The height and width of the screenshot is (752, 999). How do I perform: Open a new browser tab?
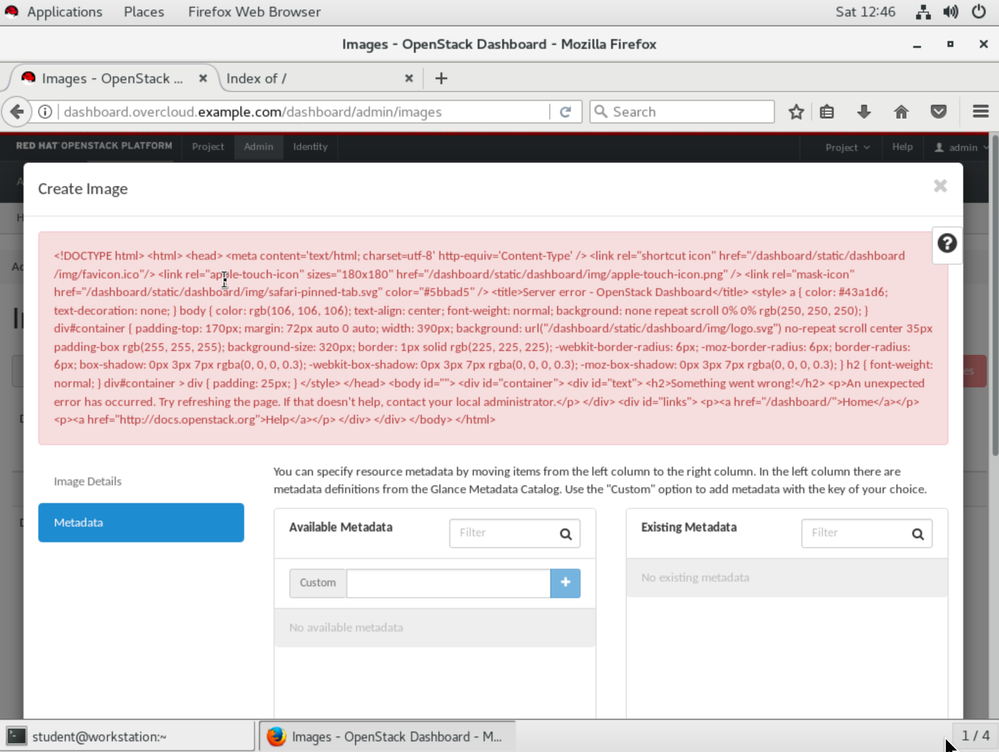coord(441,78)
